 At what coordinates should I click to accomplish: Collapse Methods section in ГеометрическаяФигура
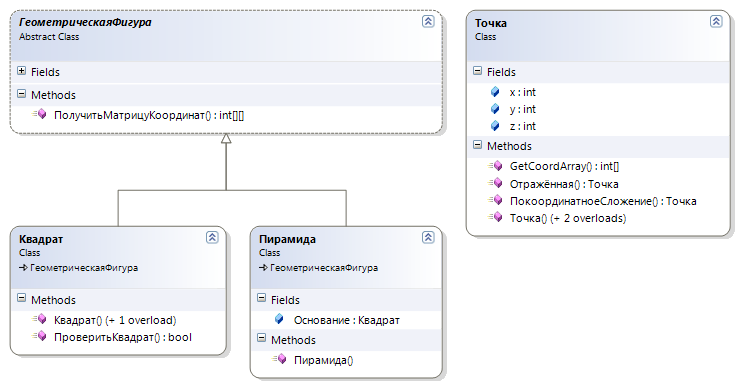coord(21,94)
